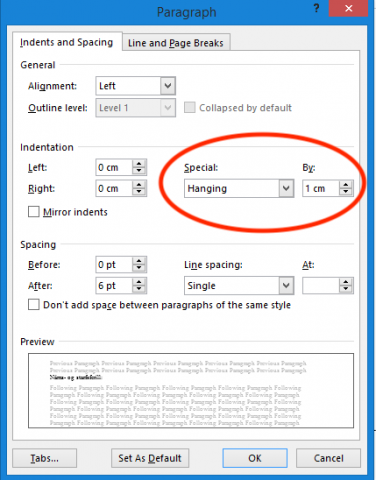
Task: Click the By value field
Action: (x=321, y=188)
